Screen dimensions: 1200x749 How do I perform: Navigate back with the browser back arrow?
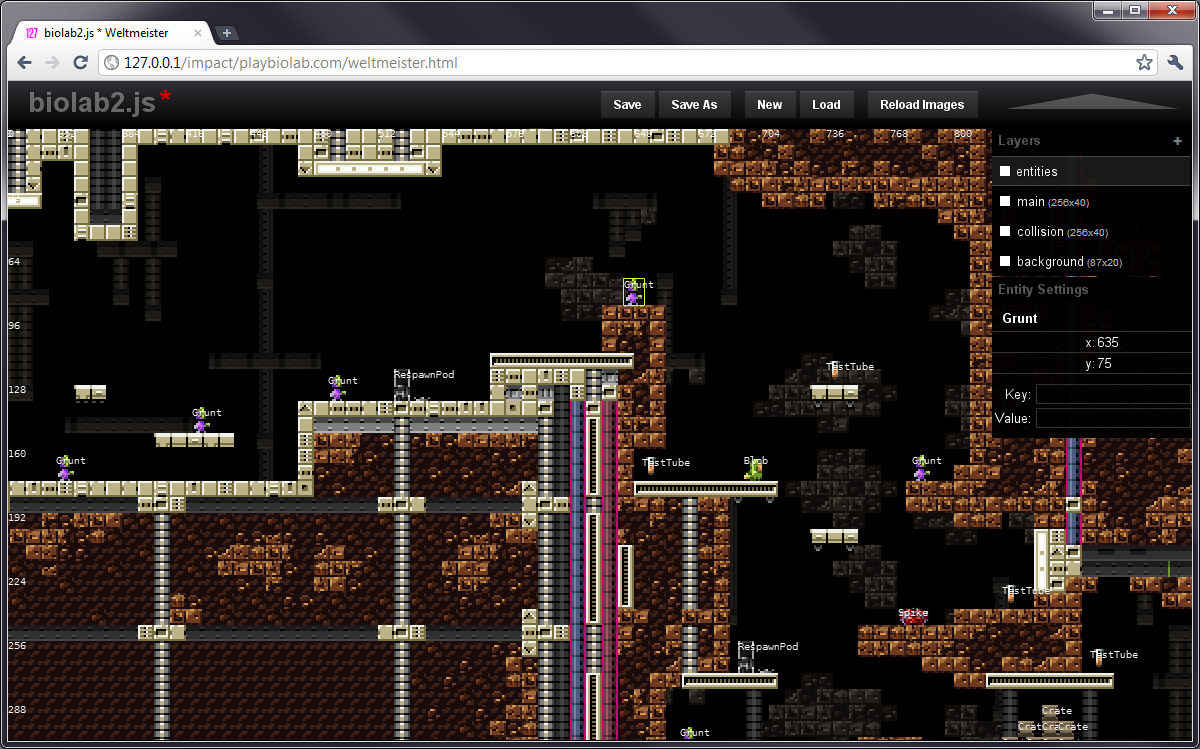tap(24, 62)
